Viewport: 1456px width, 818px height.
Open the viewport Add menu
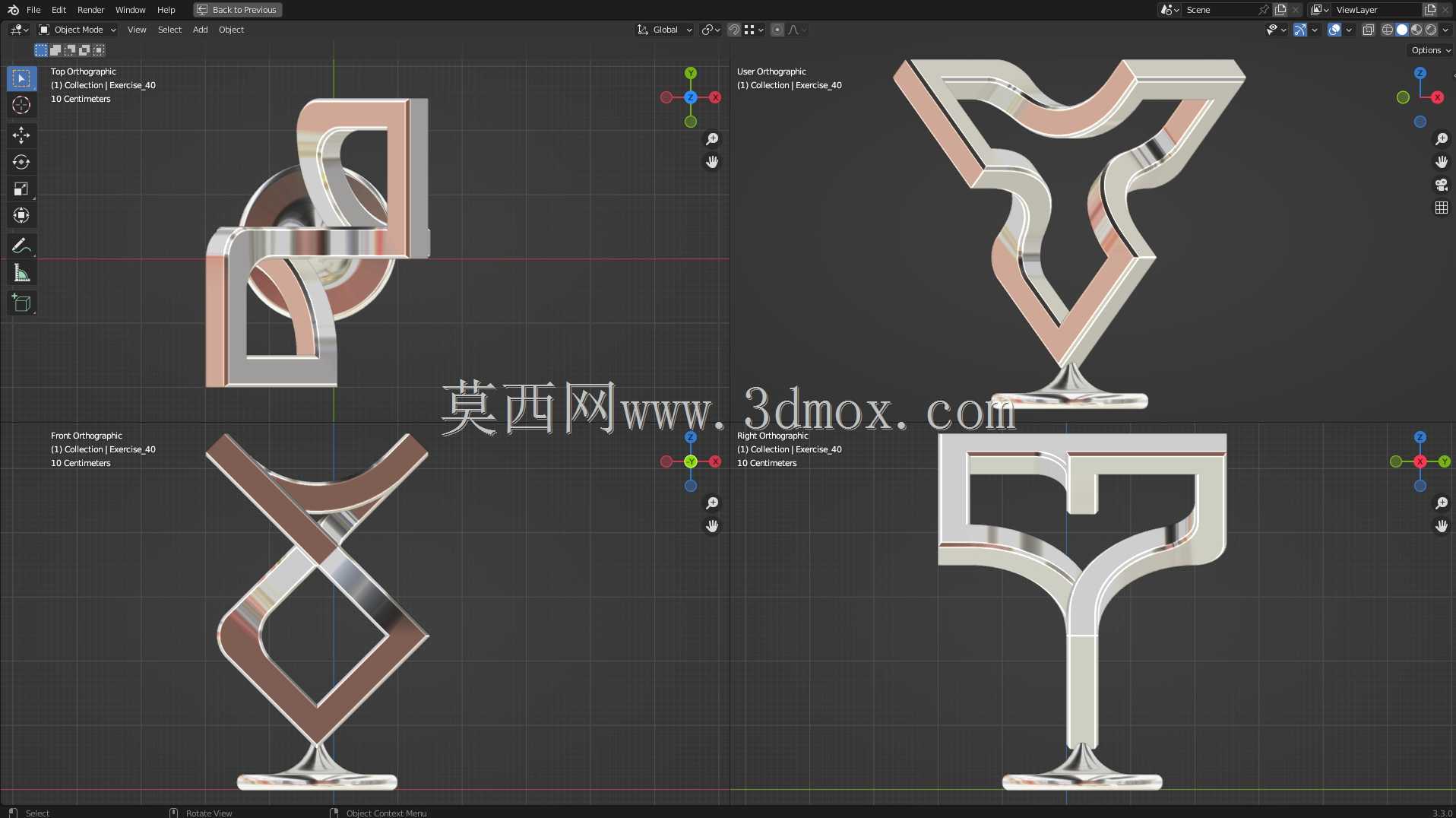[200, 30]
